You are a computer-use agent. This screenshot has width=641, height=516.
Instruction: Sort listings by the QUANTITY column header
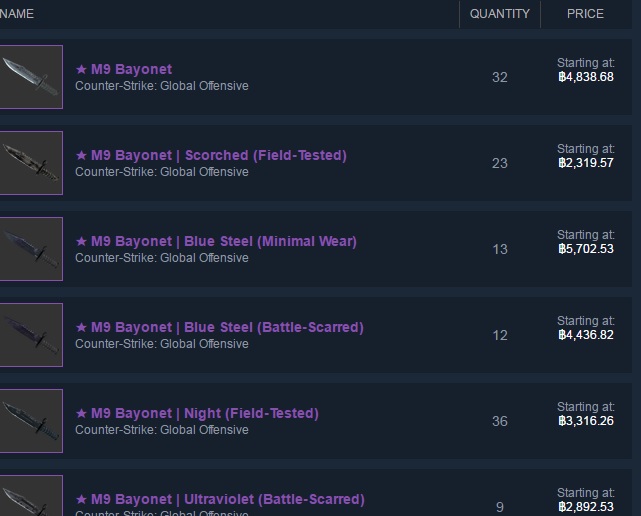[x=500, y=14]
